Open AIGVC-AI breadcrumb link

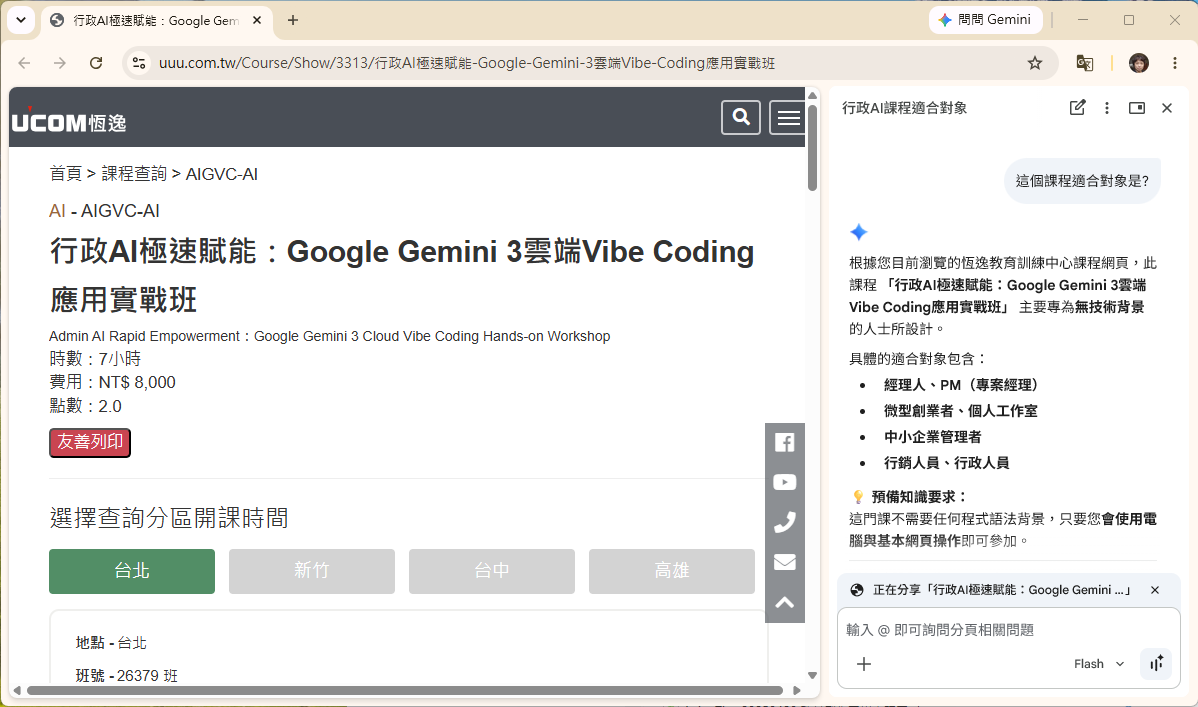(x=222, y=174)
